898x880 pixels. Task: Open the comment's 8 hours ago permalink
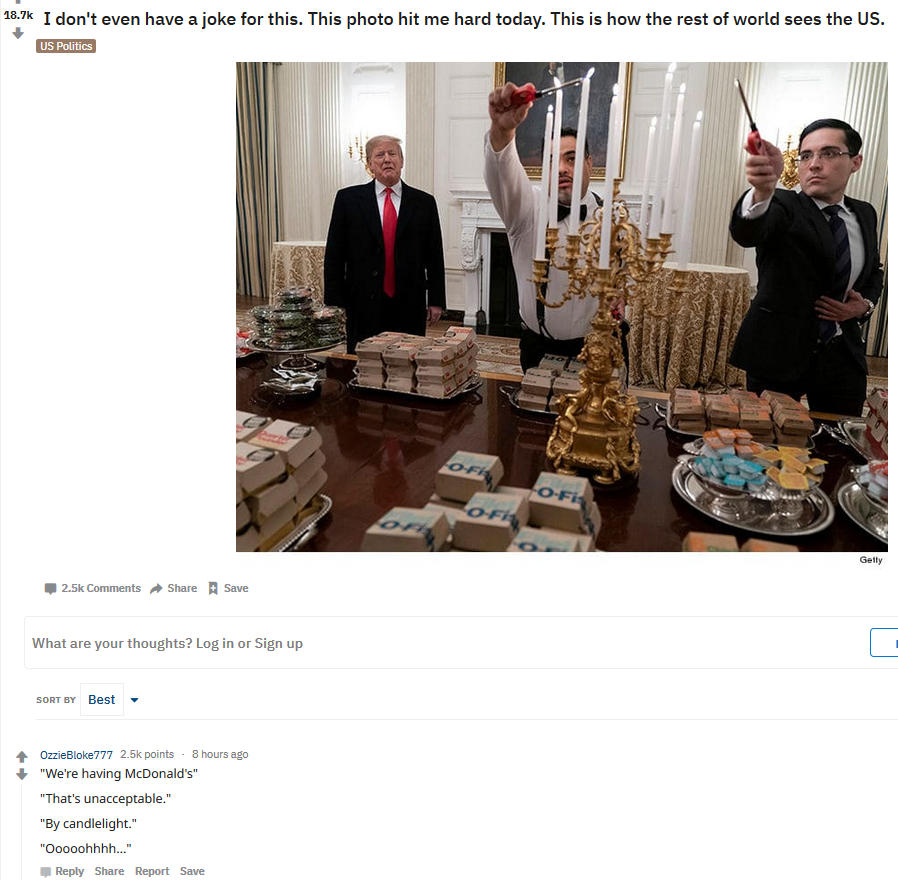click(220, 754)
